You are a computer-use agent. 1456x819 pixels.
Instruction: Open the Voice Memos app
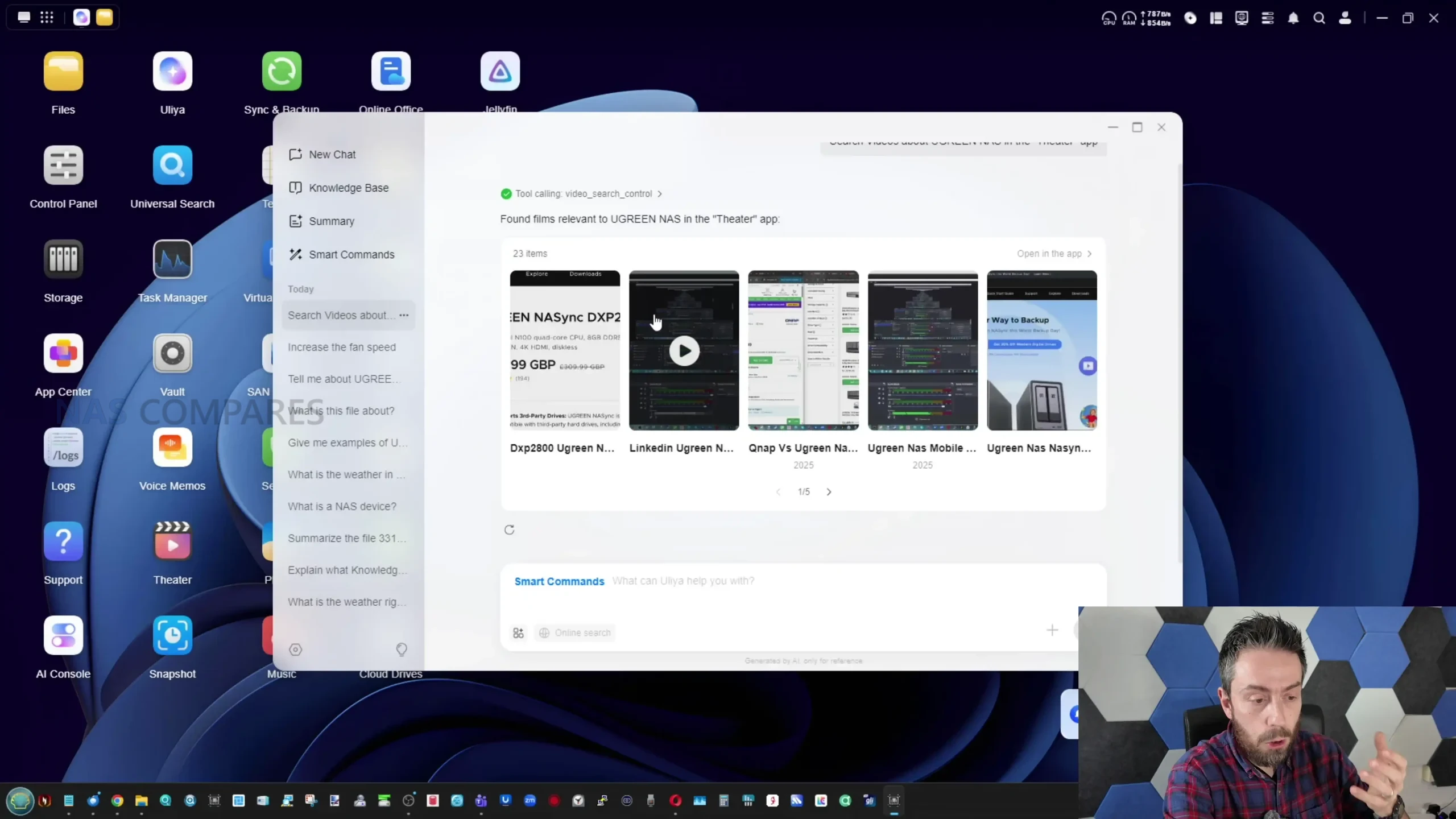coord(172,447)
